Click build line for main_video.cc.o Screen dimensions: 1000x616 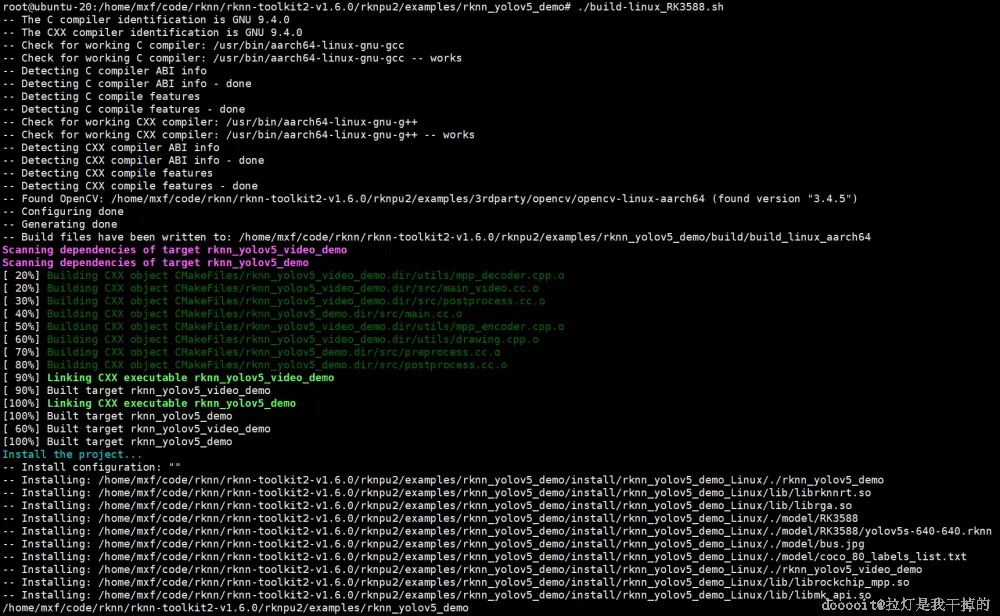pyautogui.click(x=270, y=288)
